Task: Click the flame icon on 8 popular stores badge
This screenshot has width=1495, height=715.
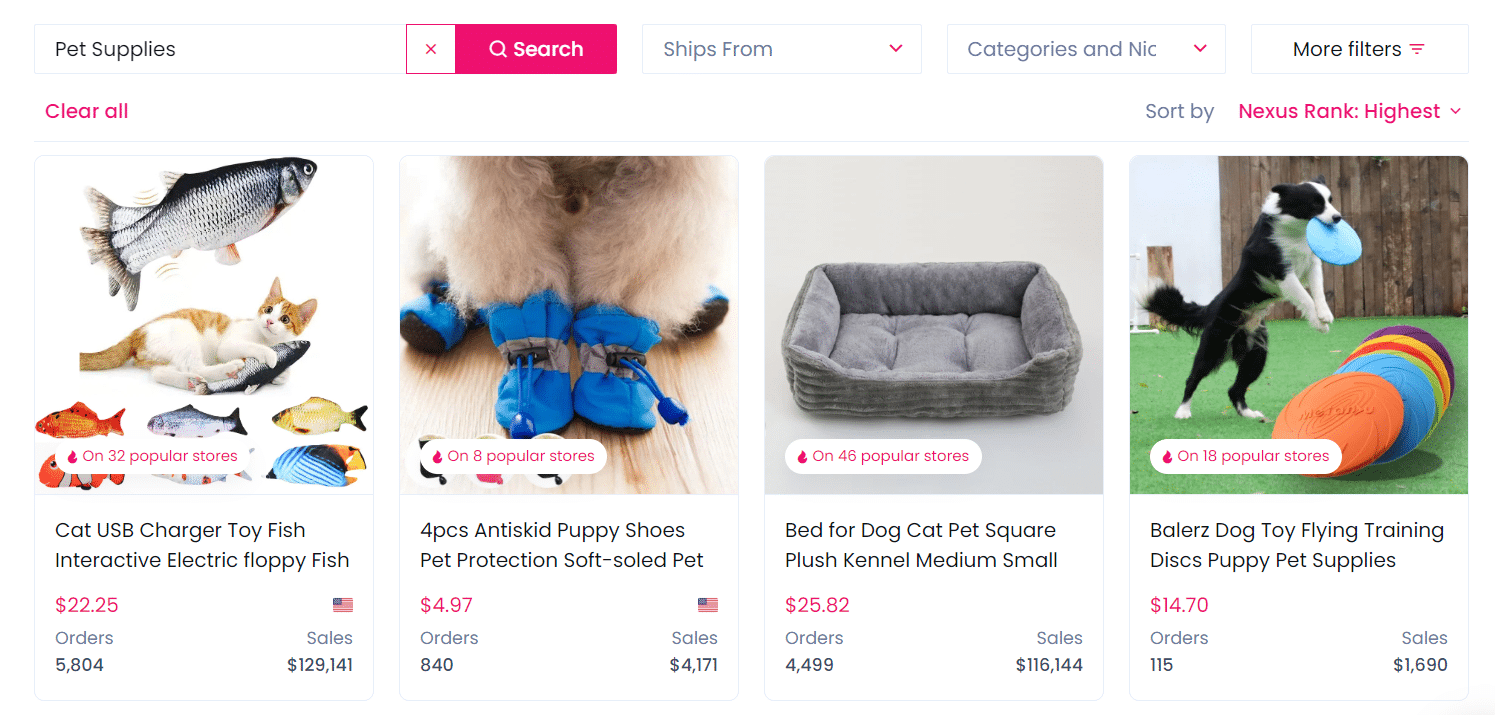Action: (437, 457)
